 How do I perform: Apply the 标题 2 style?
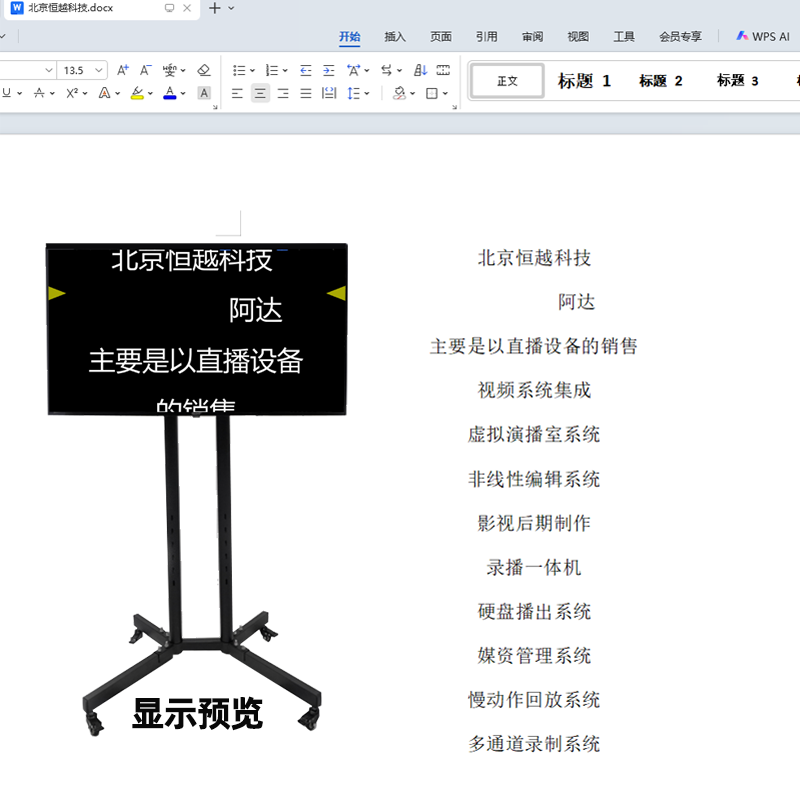(661, 81)
